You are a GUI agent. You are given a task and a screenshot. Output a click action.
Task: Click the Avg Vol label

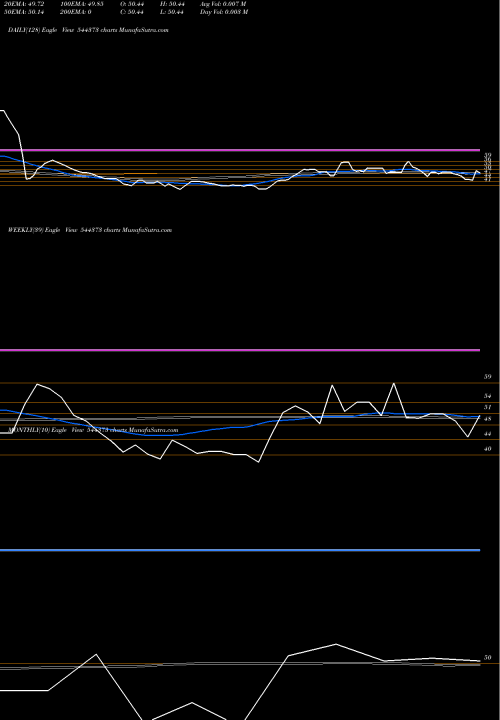click(x=224, y=4)
